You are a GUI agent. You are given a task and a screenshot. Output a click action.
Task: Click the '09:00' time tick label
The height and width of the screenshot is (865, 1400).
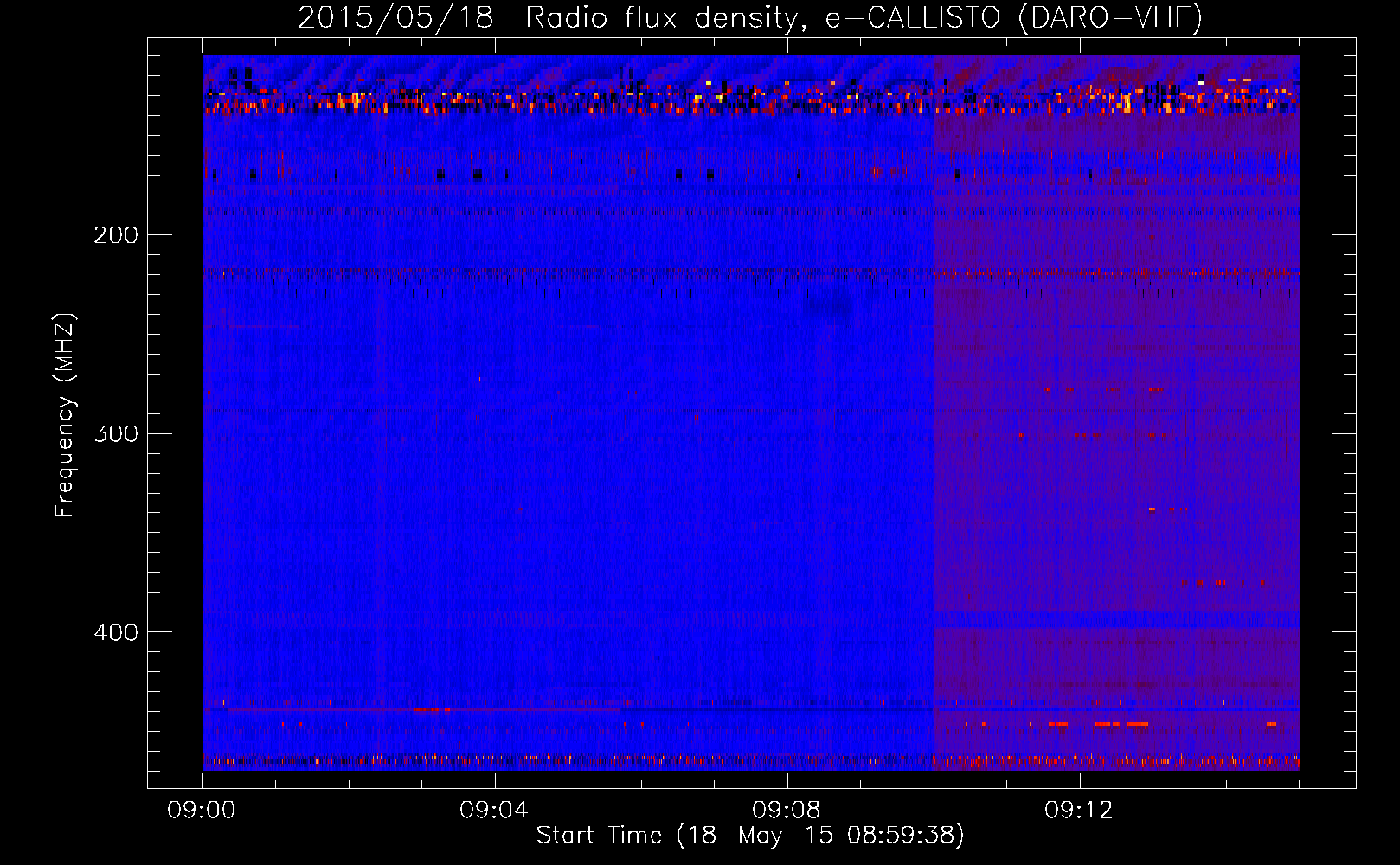coord(202,811)
